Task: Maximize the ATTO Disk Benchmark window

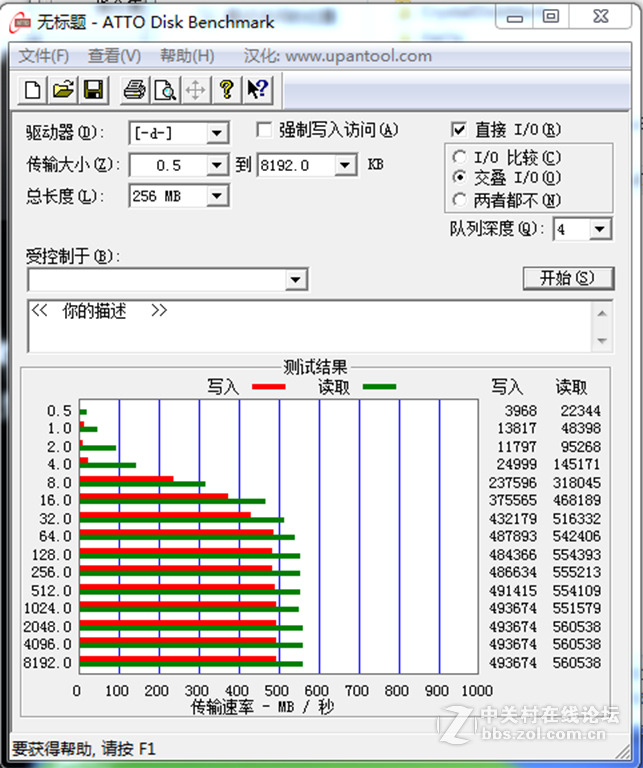Action: [x=550, y=17]
